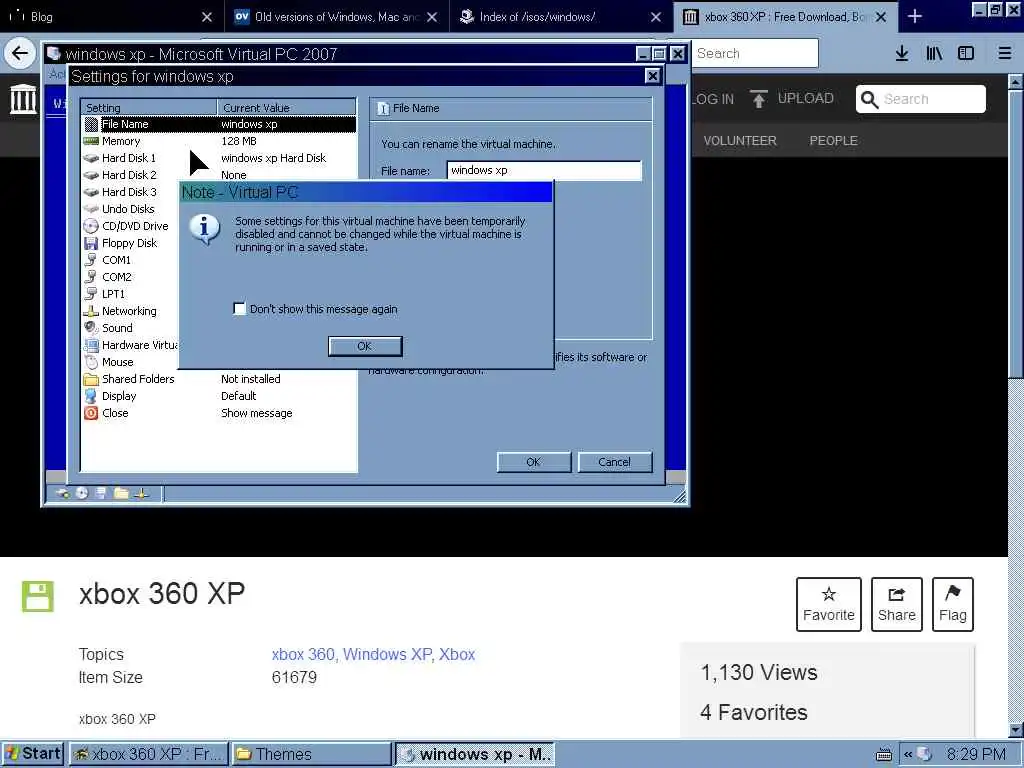Select Hard Disk 1 icon in settings
Image resolution: width=1024 pixels, height=768 pixels.
click(x=91, y=158)
